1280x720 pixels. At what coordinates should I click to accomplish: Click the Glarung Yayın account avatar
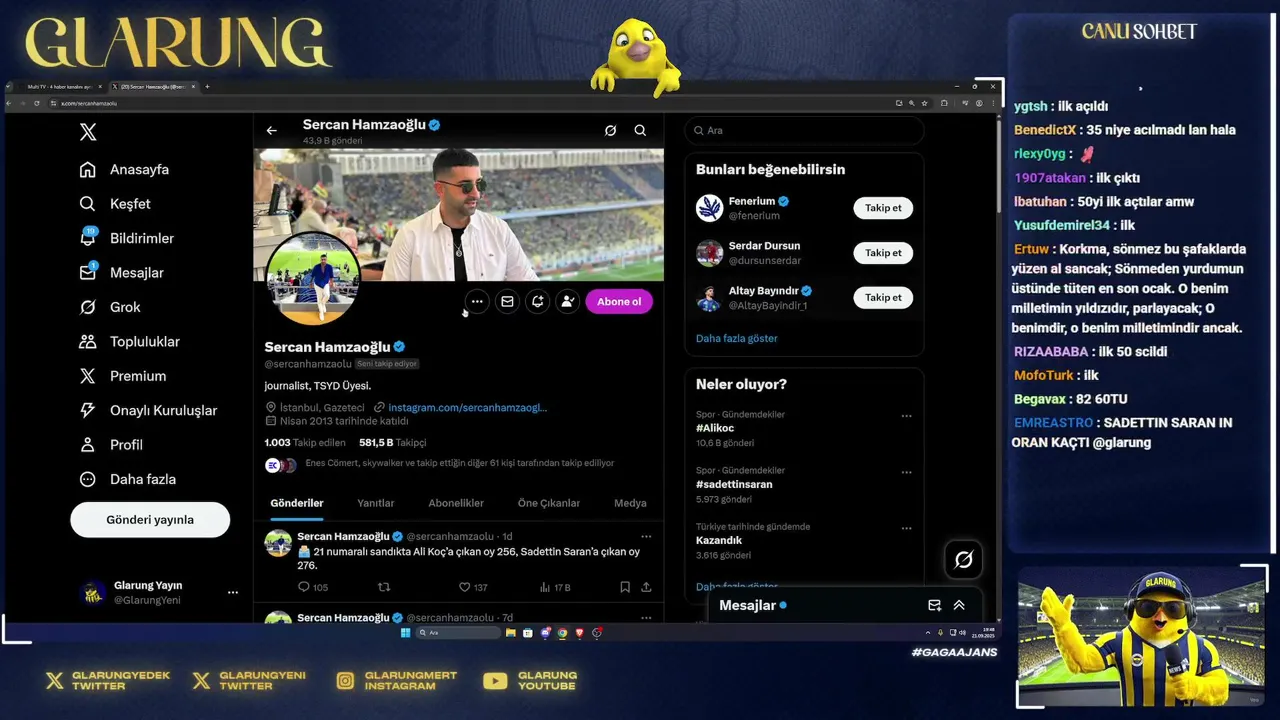point(93,593)
